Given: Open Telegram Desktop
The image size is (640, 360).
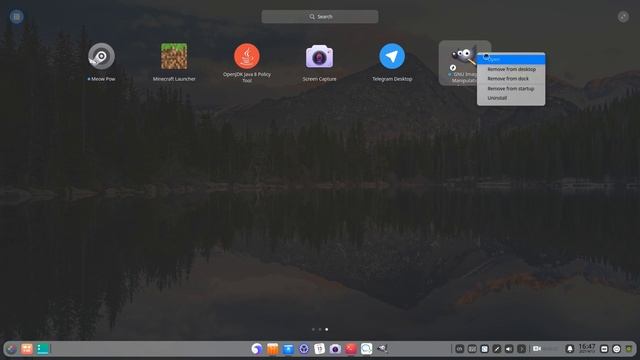Looking at the screenshot, I should (392, 56).
